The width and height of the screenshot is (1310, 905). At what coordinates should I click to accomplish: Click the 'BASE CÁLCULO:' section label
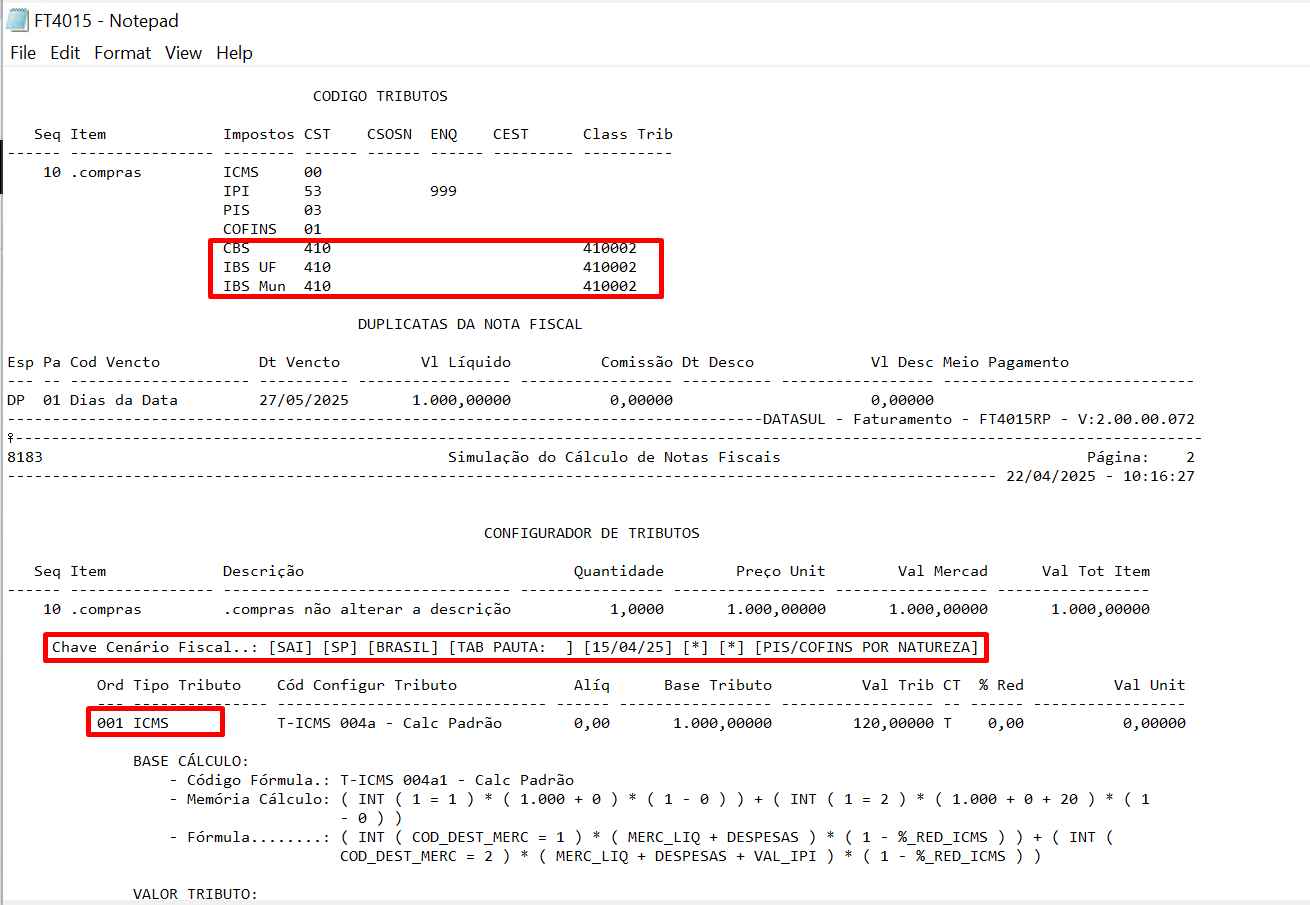191,761
